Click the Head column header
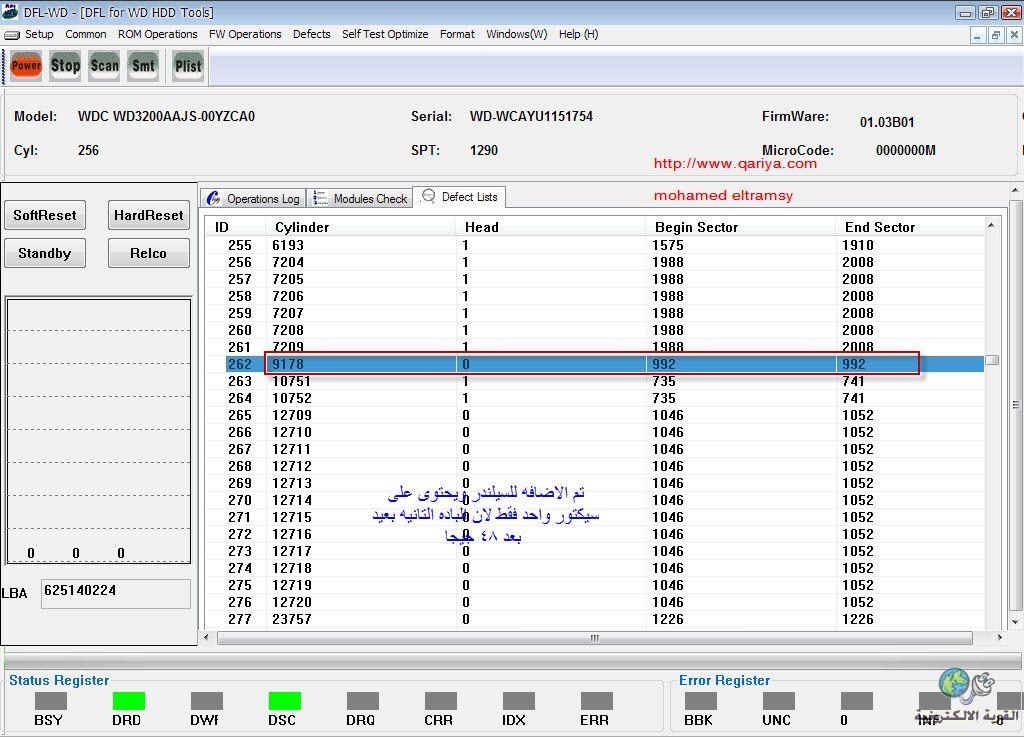Screen dimensions: 1024x738 (551, 227)
